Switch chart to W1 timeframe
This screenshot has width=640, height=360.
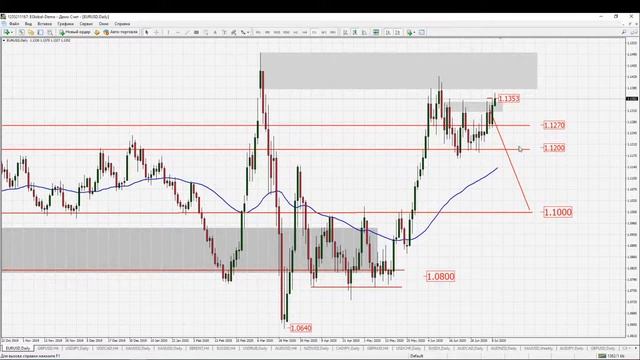click(x=324, y=32)
